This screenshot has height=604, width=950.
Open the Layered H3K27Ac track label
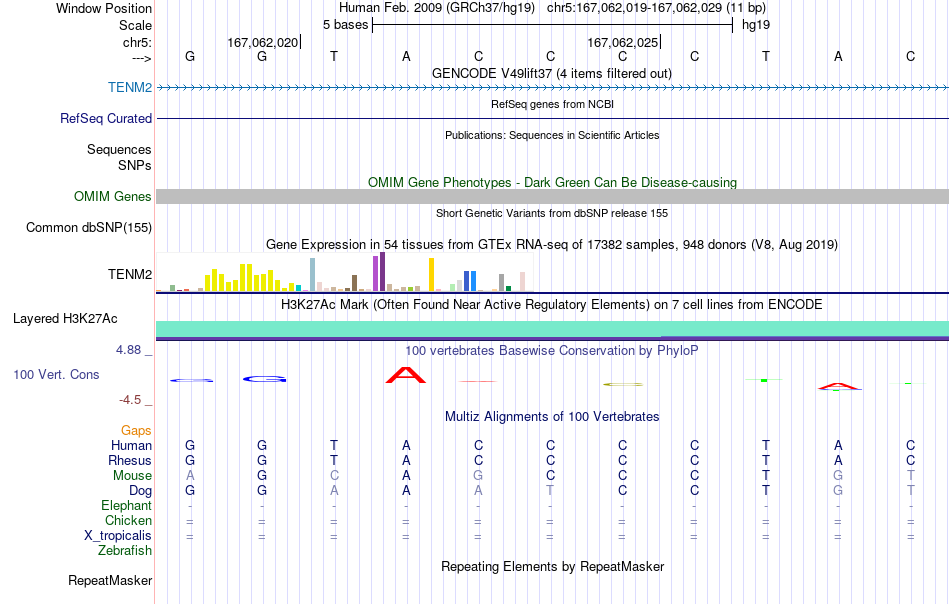[65, 319]
